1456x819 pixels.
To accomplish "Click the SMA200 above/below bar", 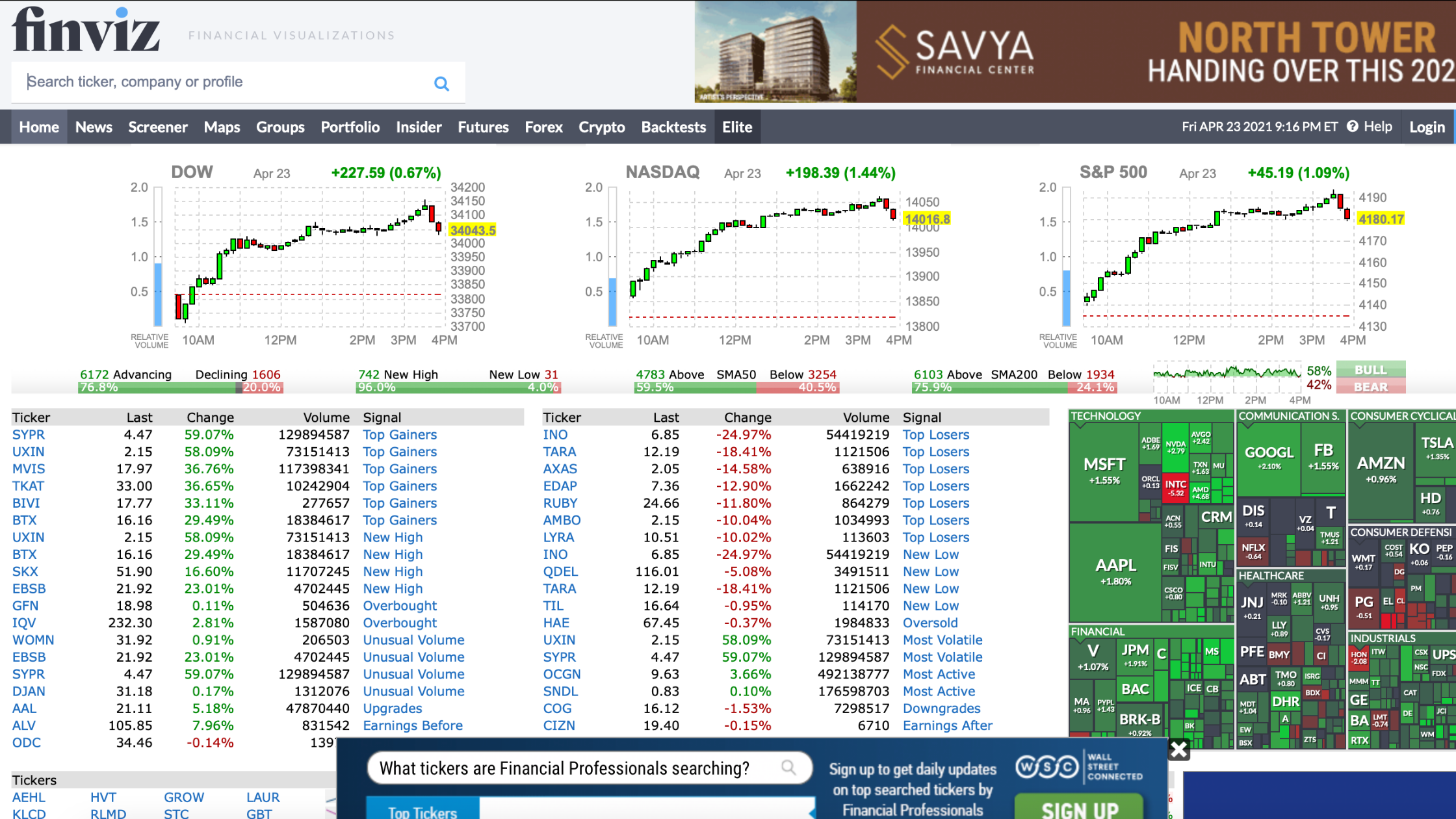I will 1015,387.
